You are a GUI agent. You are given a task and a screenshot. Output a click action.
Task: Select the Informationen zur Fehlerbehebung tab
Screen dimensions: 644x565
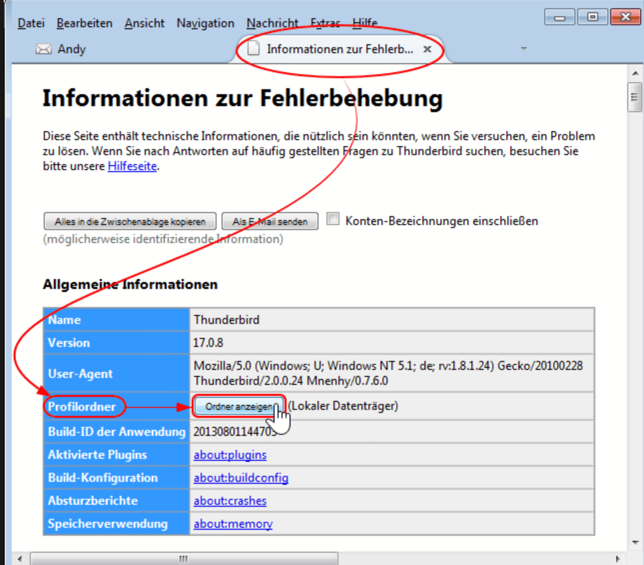(x=340, y=49)
